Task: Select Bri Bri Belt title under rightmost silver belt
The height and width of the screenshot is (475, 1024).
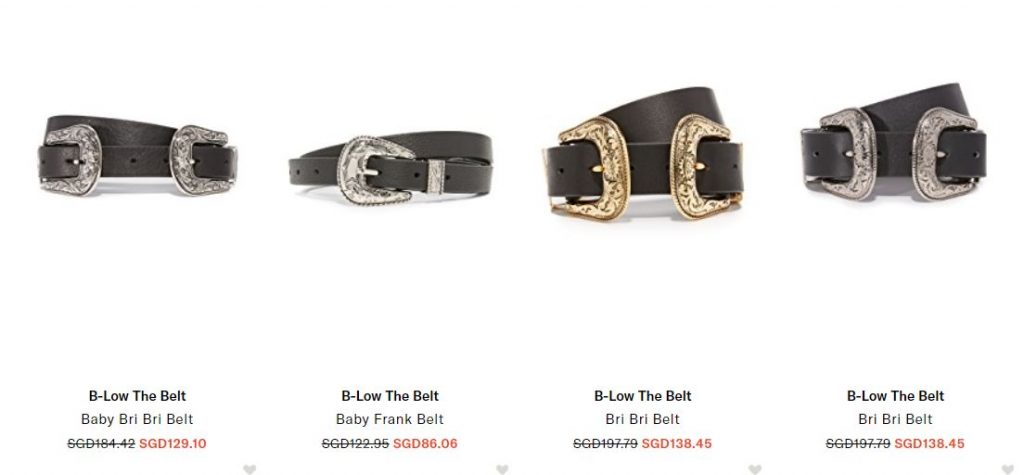Action: pos(895,419)
